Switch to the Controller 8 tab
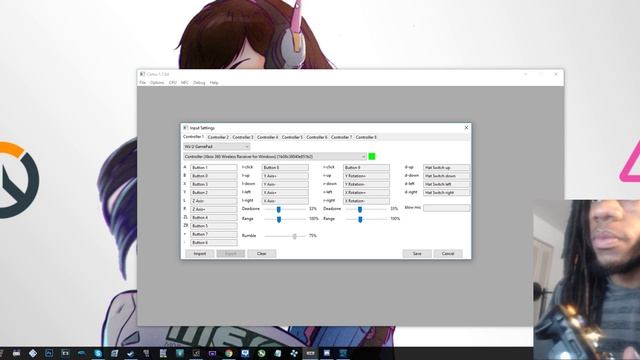 (x=366, y=137)
